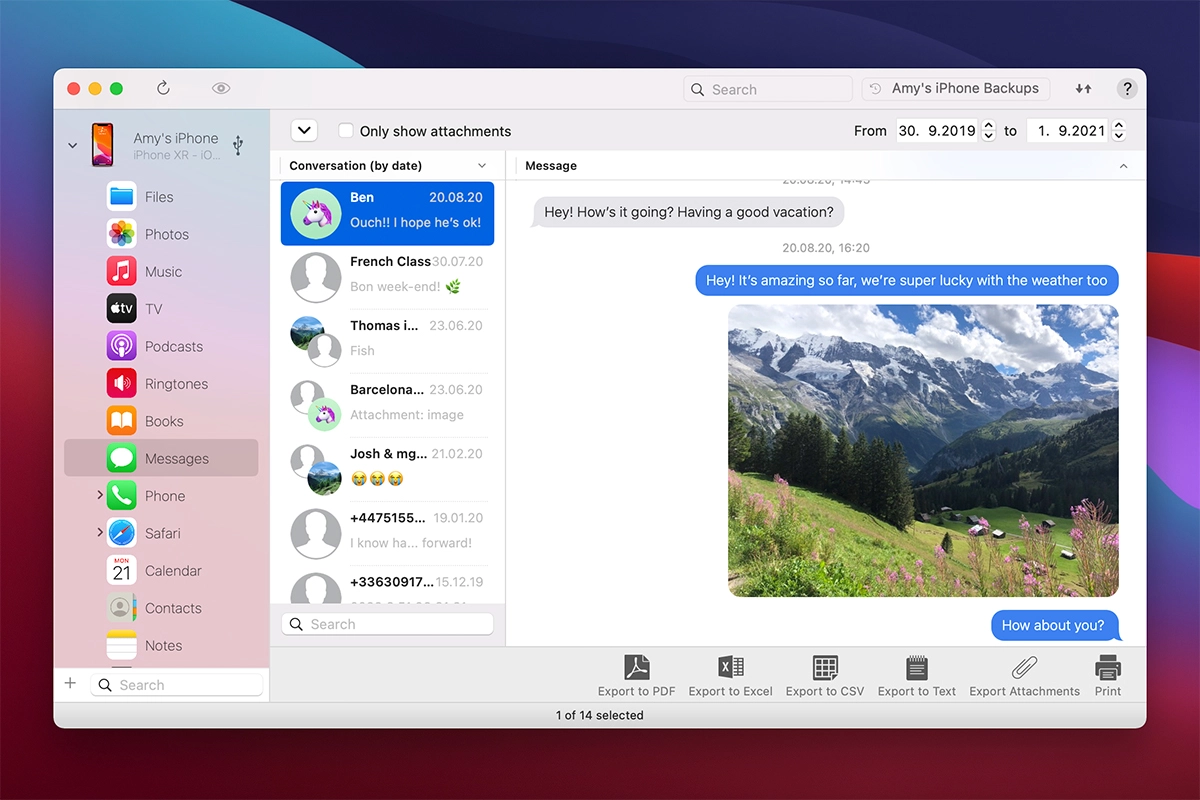The height and width of the screenshot is (800, 1200).
Task: Open the Photos section in sidebar
Action: tap(168, 234)
